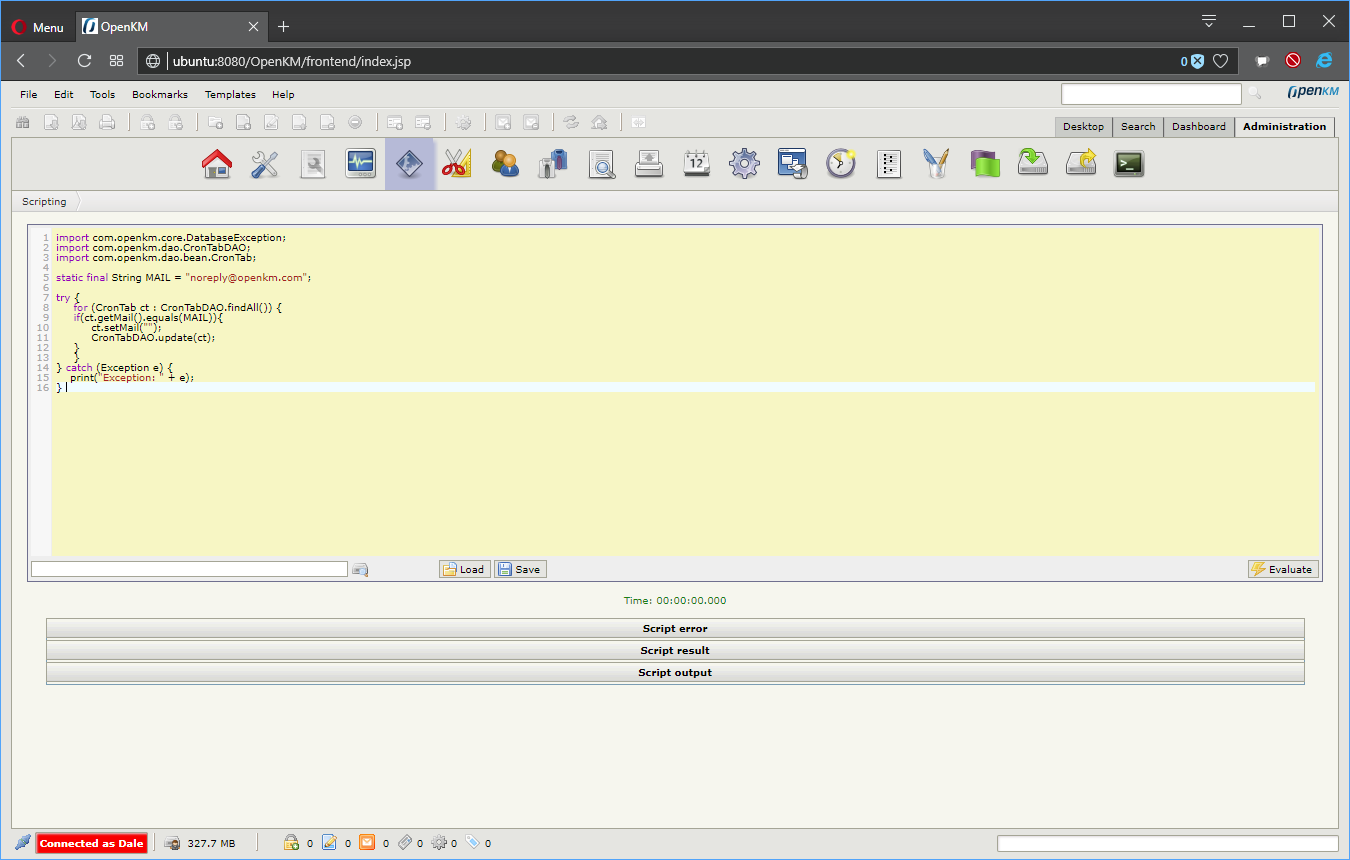Toggle the sidebar chat bubble icon
Viewport: 1350px width, 860px height.
pos(1261,60)
